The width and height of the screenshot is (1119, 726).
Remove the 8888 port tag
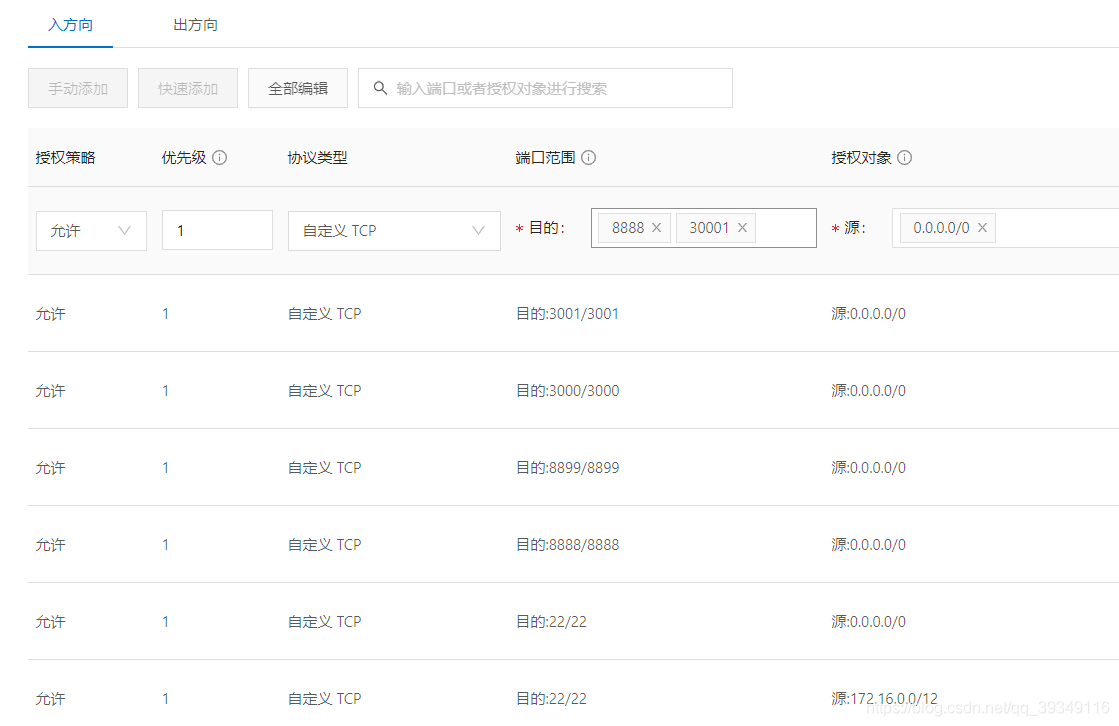click(657, 228)
